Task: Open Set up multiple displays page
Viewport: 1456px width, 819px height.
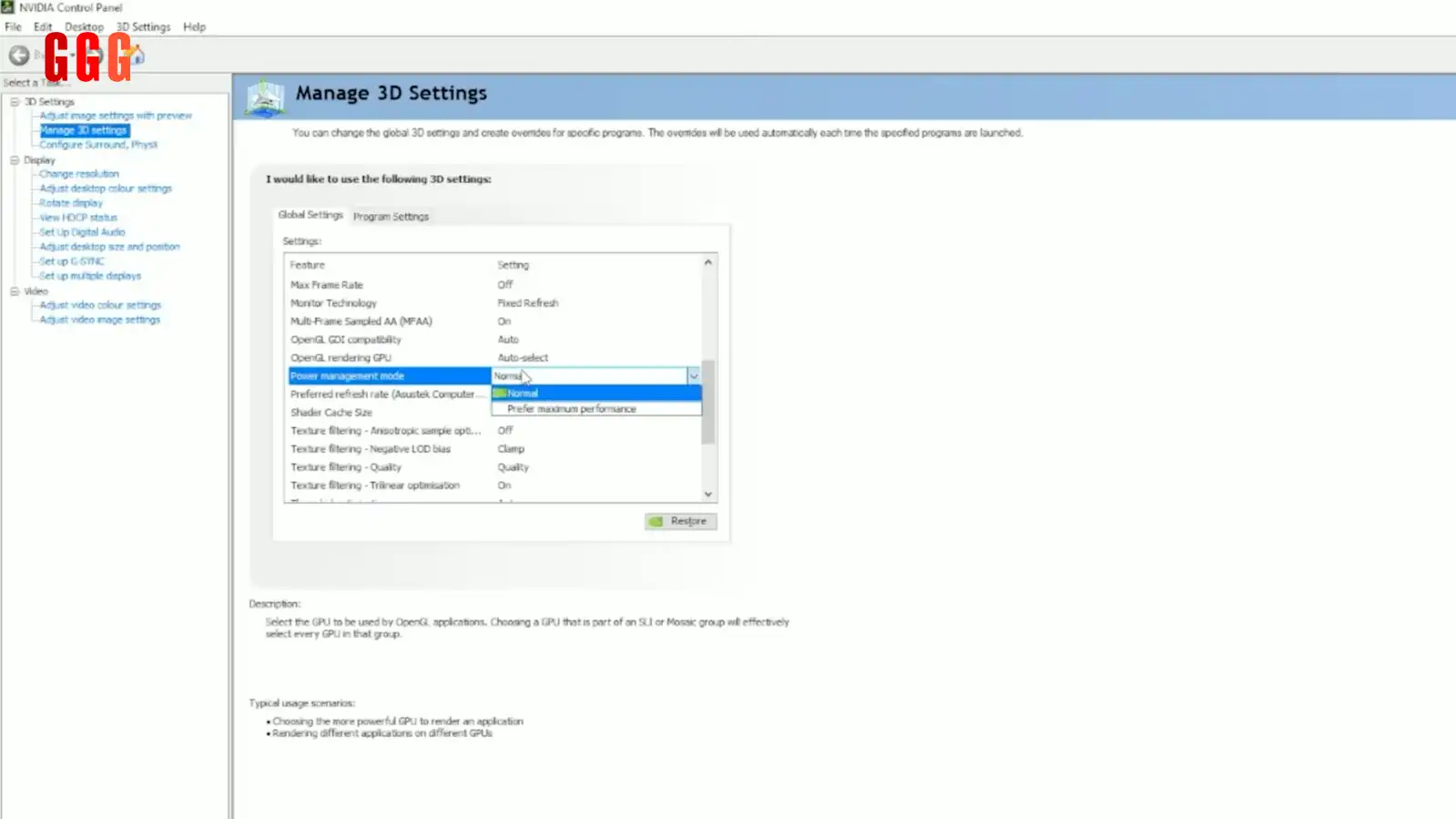Action: 90,276
